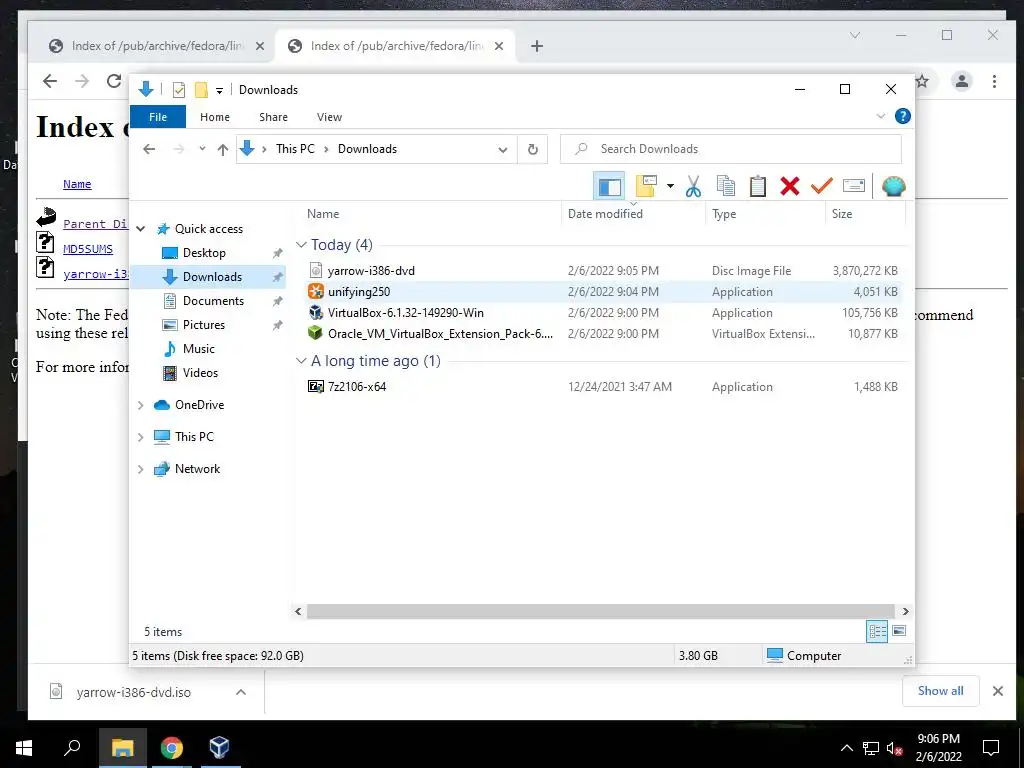Select the VirtualBox-6.1.32-149290-Win installer
1024x768 pixels.
603,313
